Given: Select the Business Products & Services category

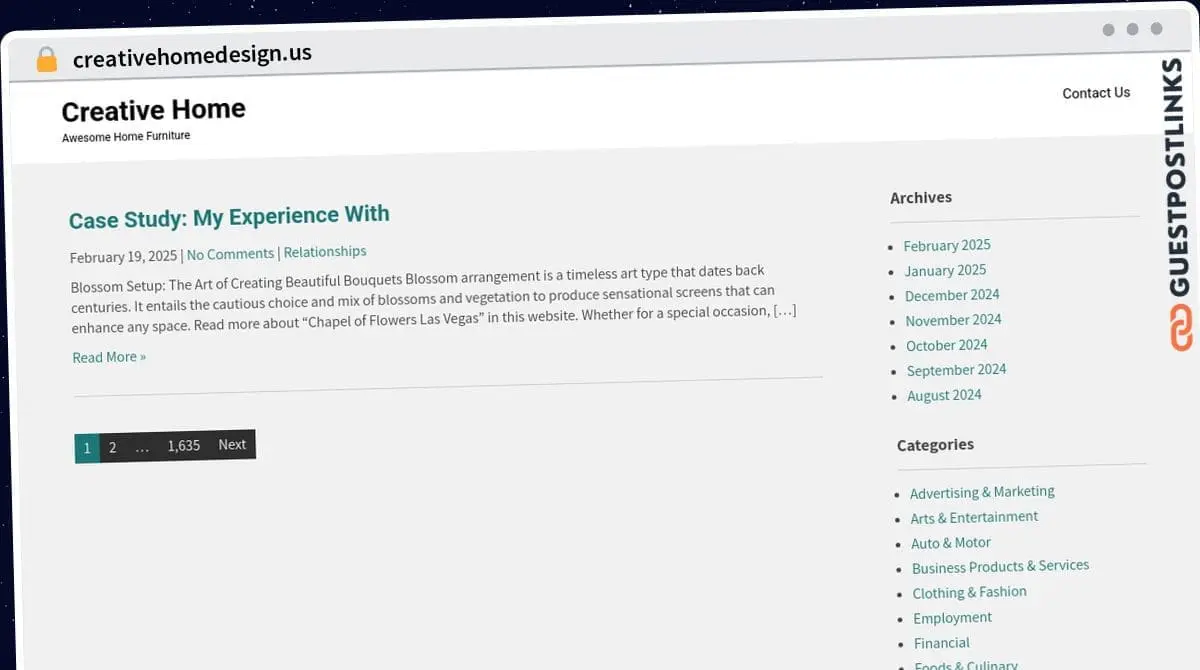Looking at the screenshot, I should tap(1000, 567).
